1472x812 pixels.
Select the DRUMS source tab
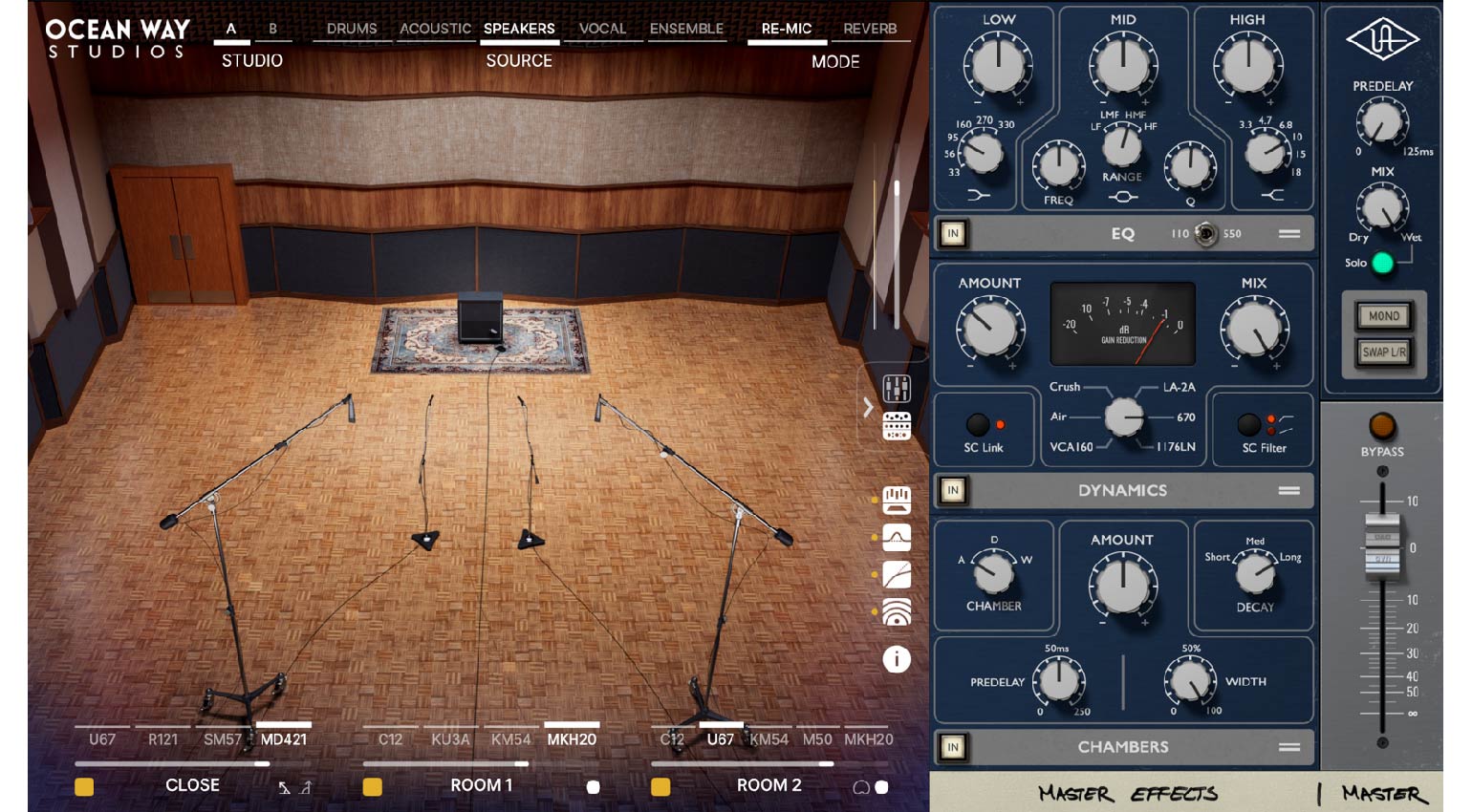pos(351,29)
